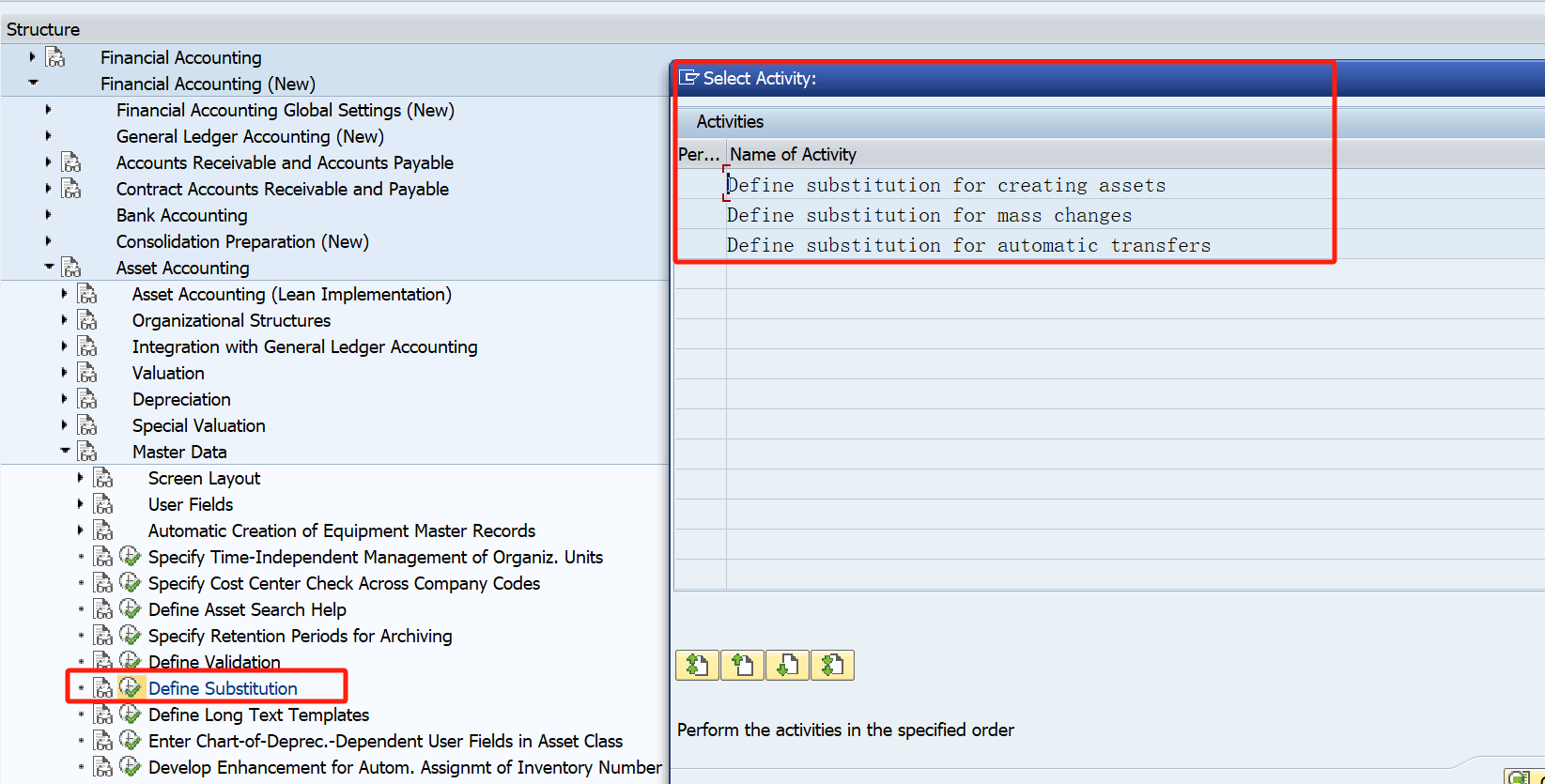Open documentation icon for Screen Layout
1545x784 pixels.
[103, 478]
